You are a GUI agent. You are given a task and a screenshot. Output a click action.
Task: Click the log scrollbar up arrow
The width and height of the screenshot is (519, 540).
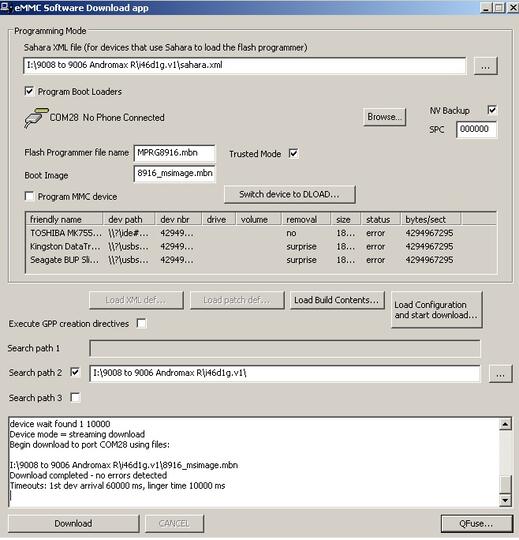pos(505,424)
